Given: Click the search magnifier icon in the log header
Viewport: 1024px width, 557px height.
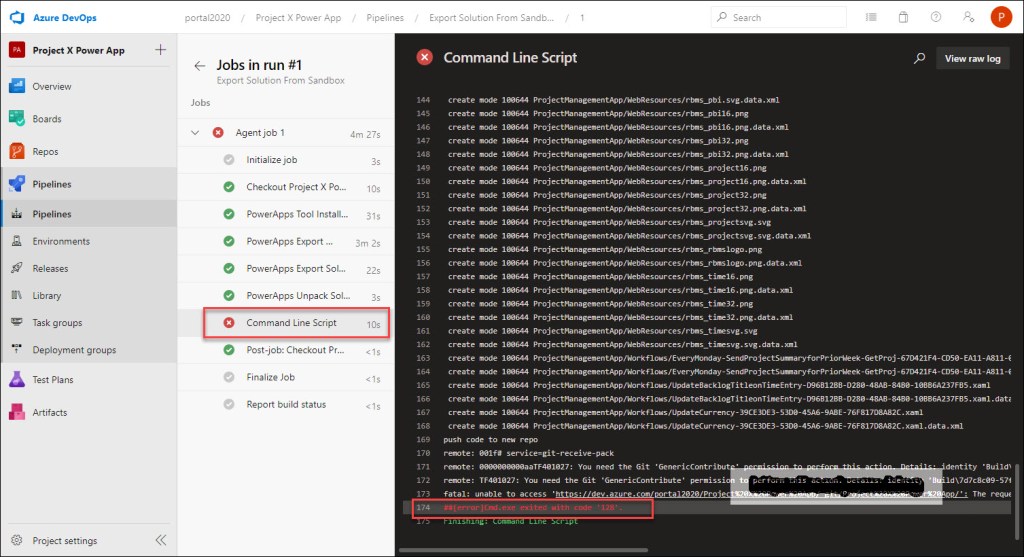Looking at the screenshot, I should (919, 59).
